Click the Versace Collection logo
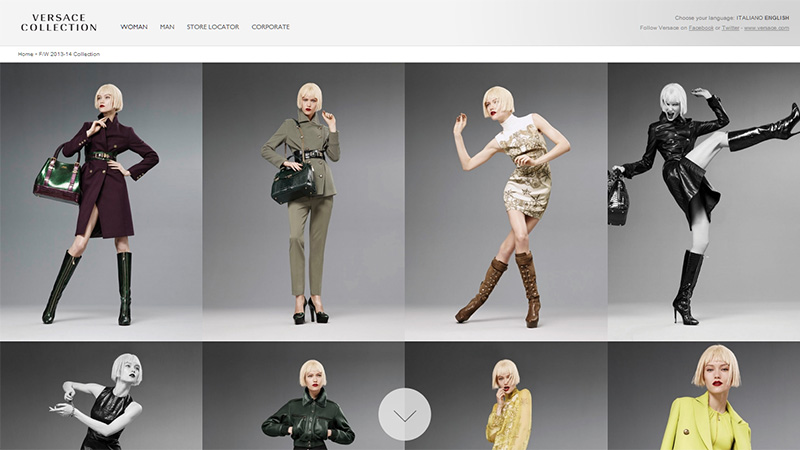Viewport: 800px width, 450px height. [59, 23]
